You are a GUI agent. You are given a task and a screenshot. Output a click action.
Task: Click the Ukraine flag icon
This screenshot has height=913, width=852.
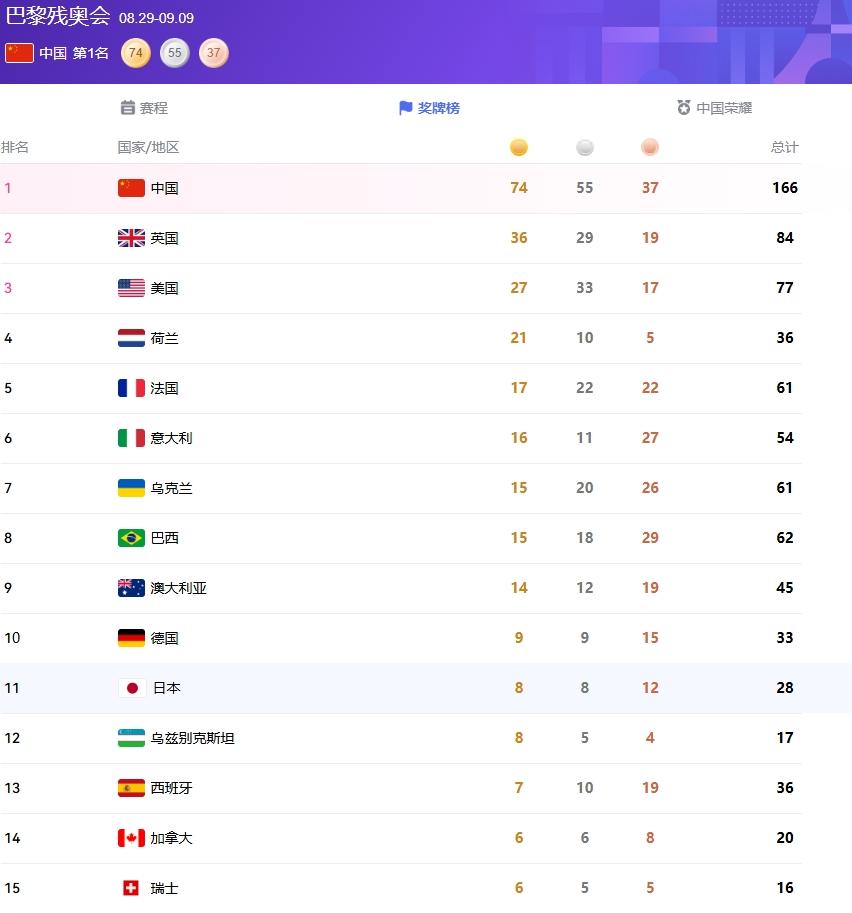click(131, 488)
